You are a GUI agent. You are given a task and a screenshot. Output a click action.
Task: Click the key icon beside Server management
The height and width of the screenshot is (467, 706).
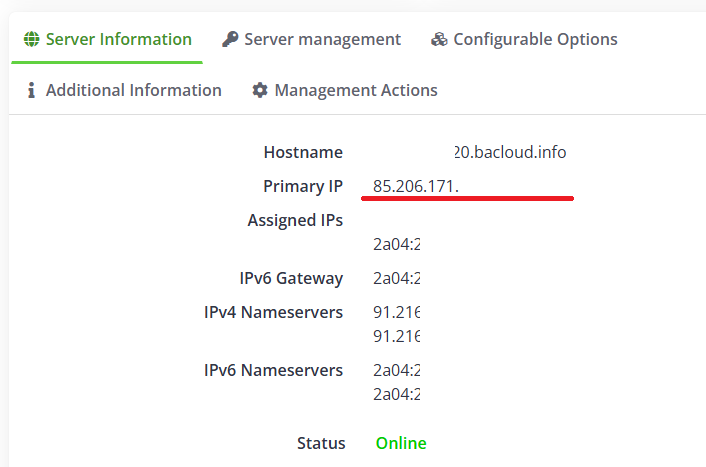point(230,40)
